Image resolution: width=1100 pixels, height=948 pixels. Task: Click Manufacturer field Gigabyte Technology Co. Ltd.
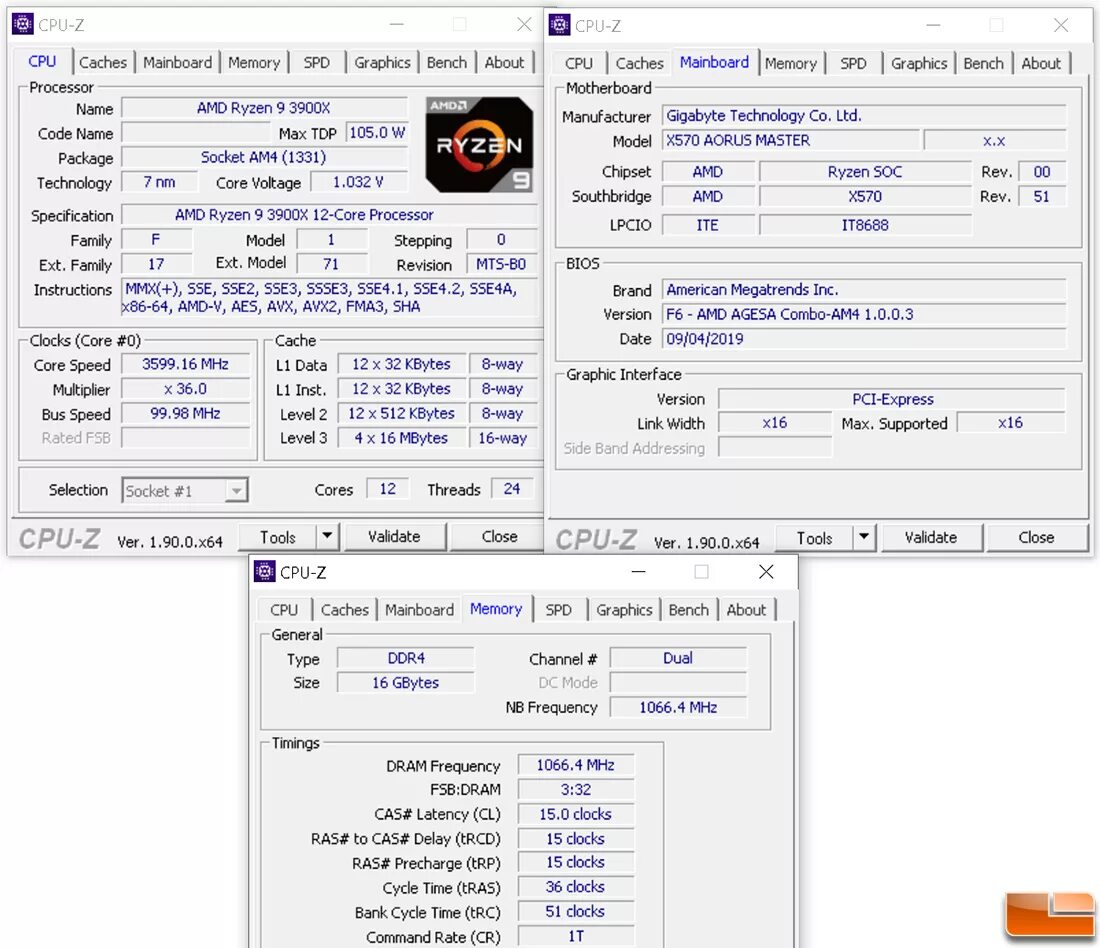(x=864, y=116)
